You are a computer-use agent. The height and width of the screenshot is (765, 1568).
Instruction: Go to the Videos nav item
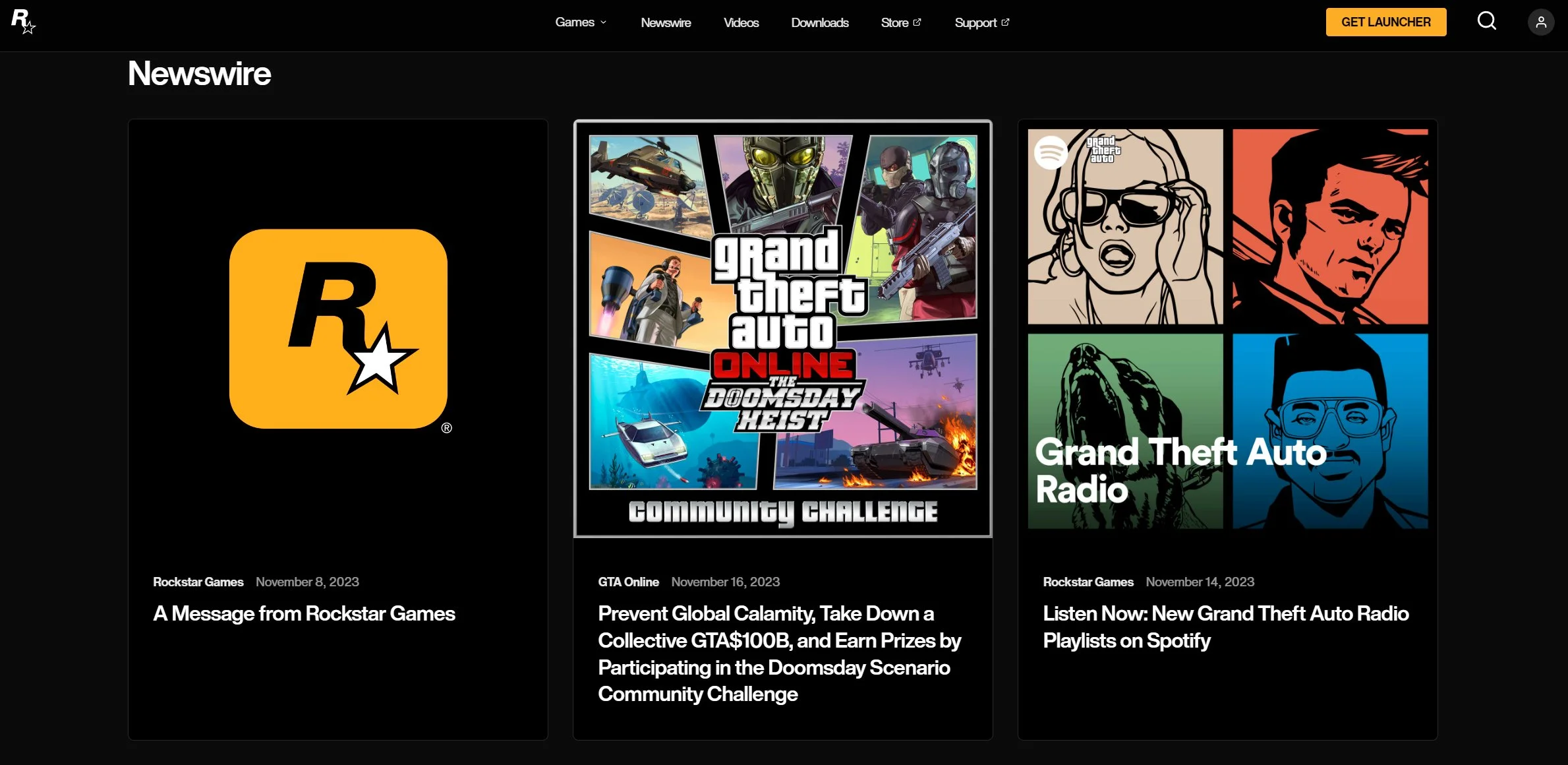(741, 22)
